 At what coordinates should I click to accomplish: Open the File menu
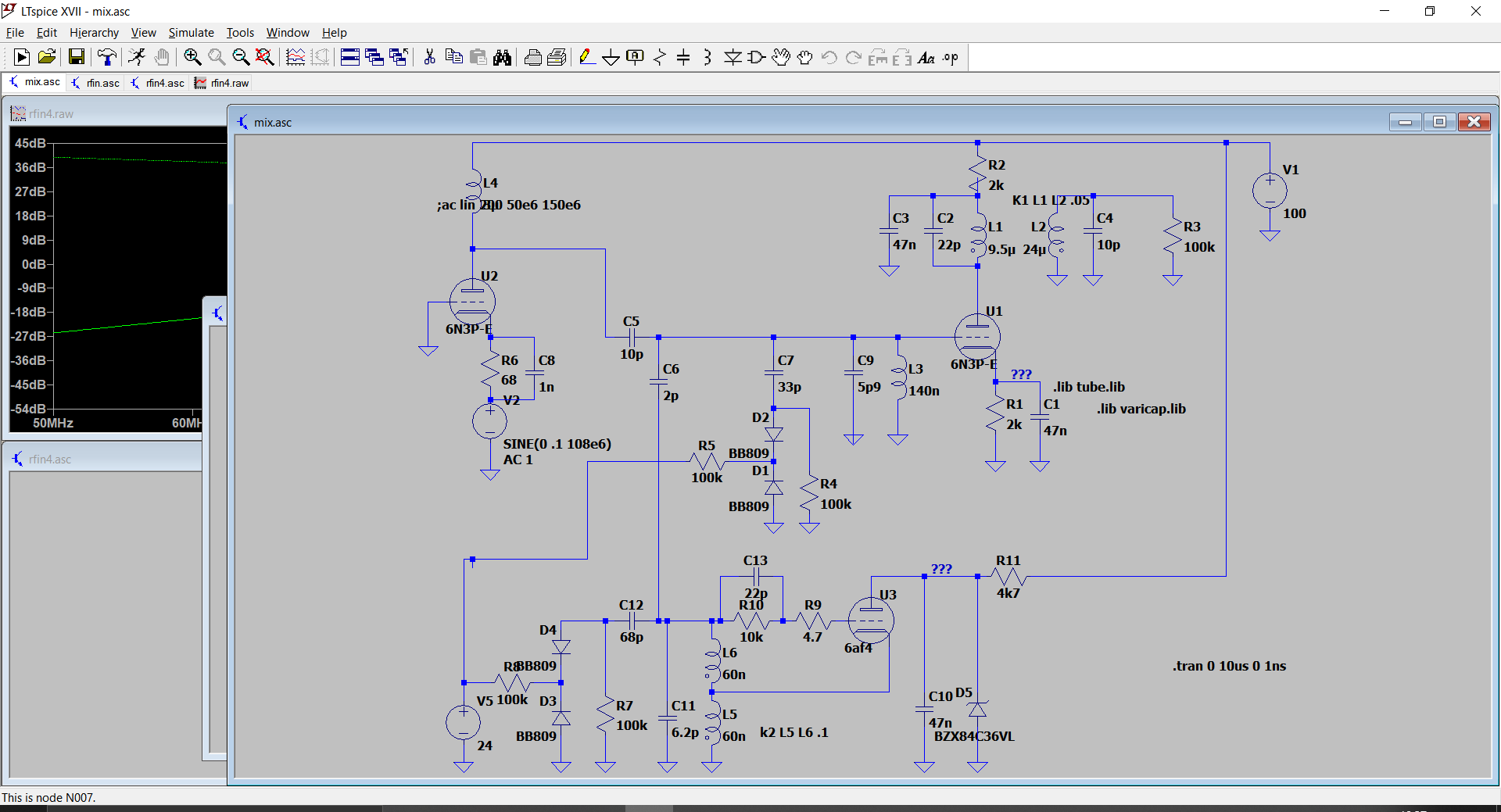(15, 33)
